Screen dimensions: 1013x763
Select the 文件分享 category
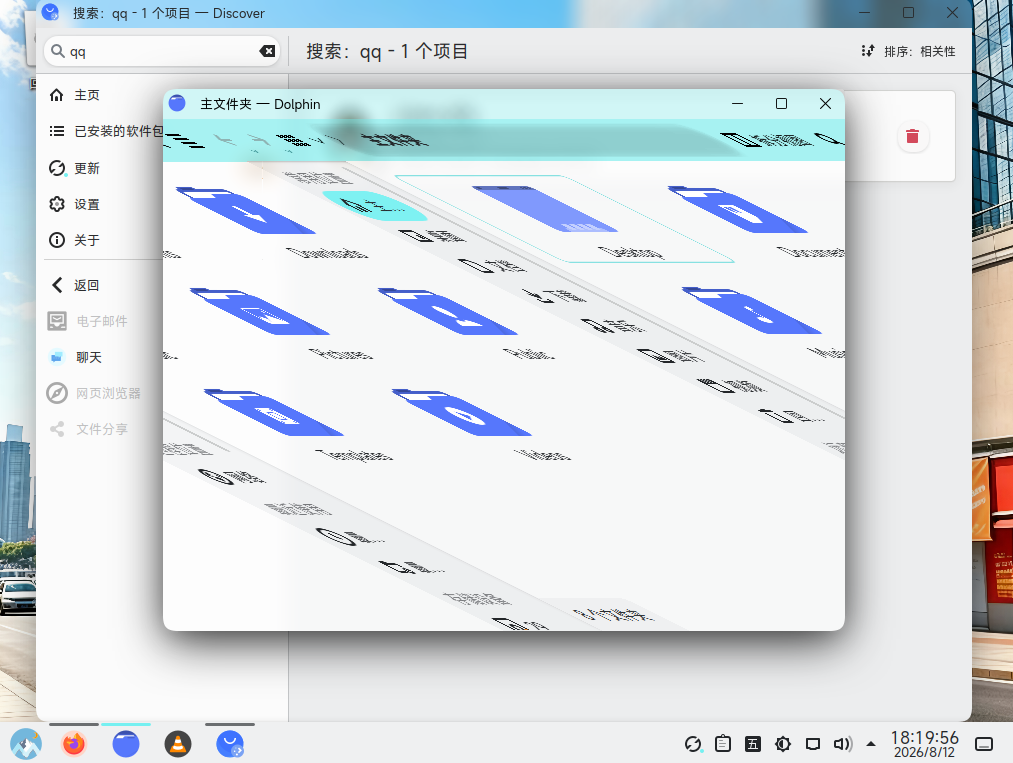(103, 429)
